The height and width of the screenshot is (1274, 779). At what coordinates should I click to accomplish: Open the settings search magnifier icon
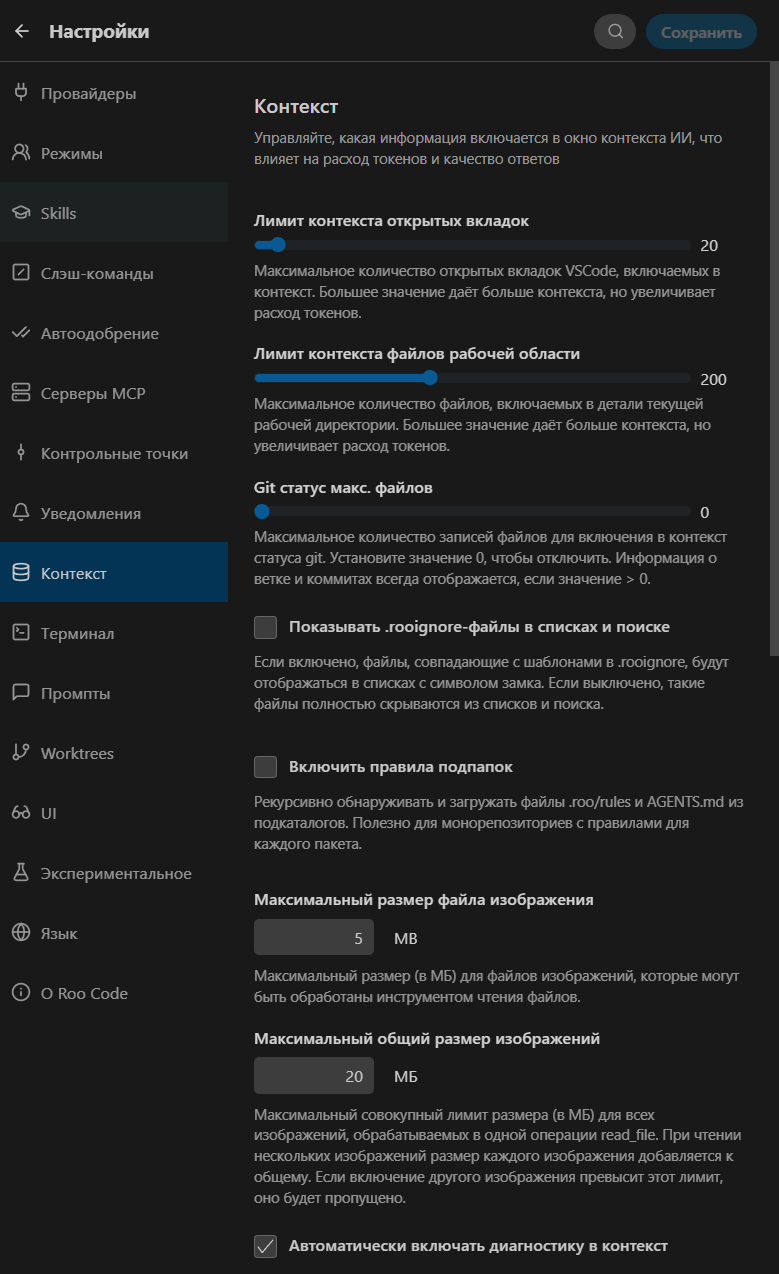click(616, 32)
